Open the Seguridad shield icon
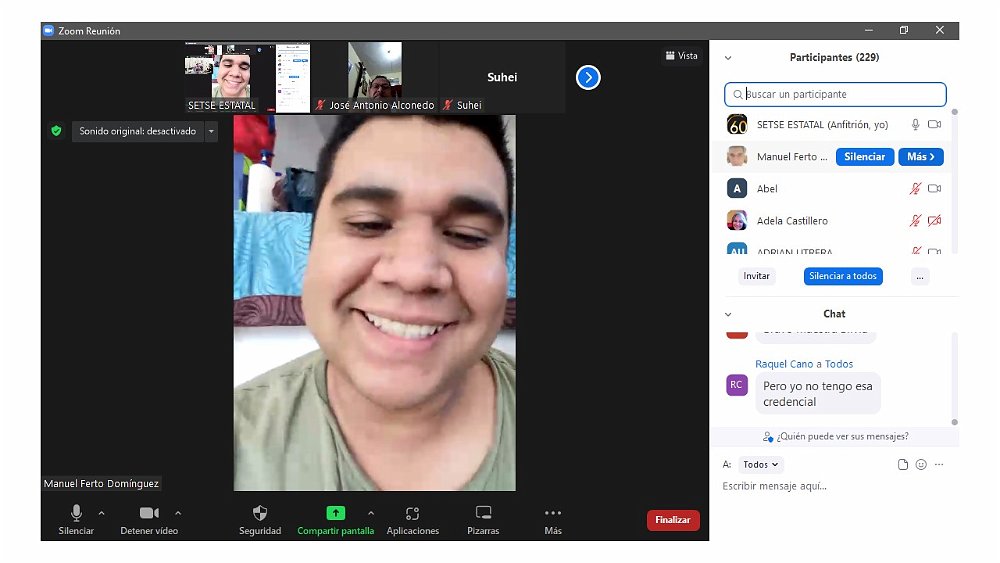 tap(260, 513)
